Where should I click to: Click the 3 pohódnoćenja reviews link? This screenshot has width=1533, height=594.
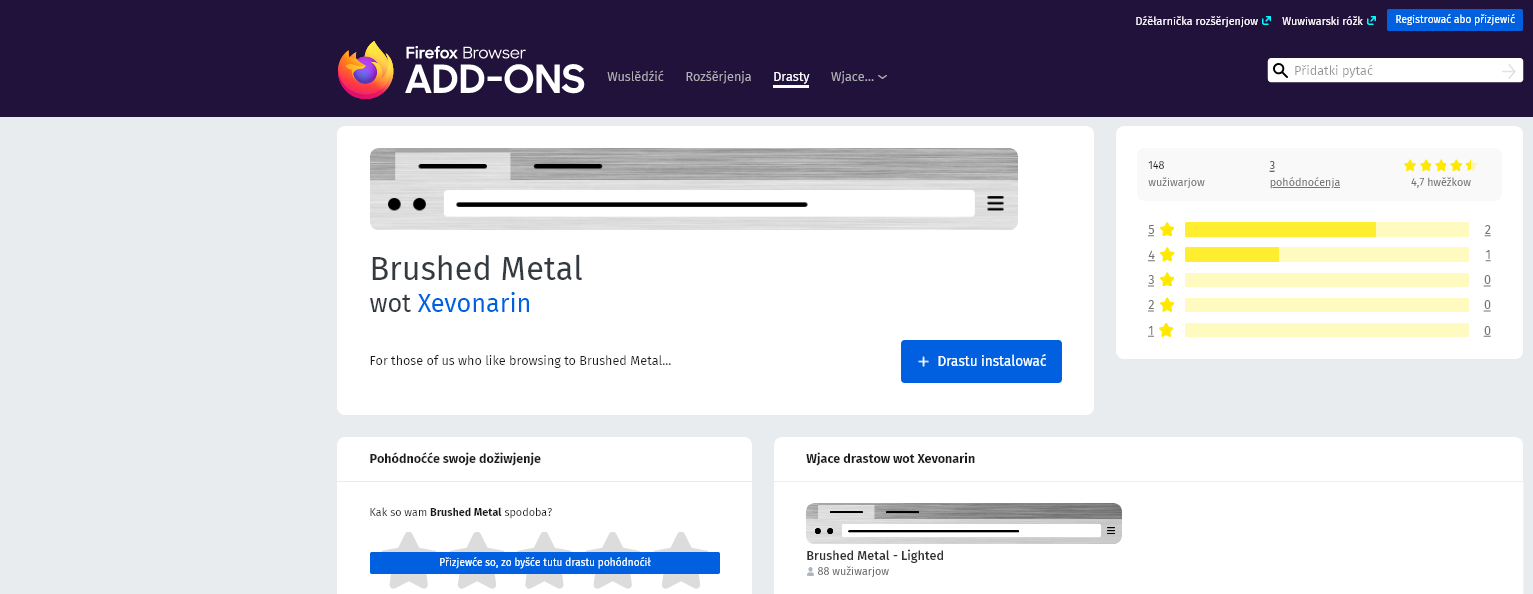(x=1304, y=182)
